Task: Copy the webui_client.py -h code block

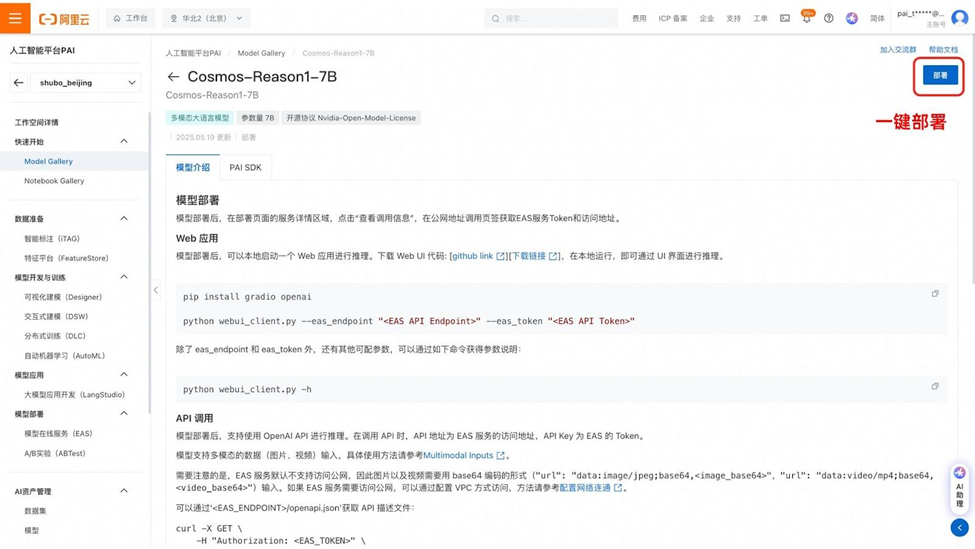Action: (935, 386)
